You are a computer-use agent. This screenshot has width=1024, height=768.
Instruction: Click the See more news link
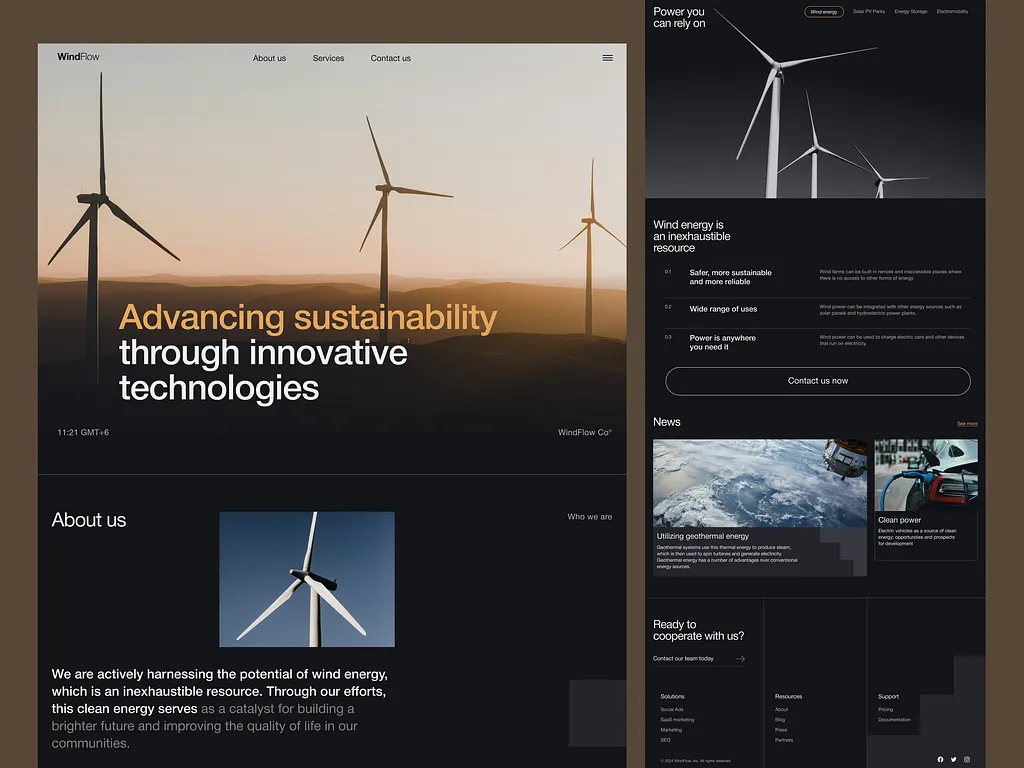point(967,424)
